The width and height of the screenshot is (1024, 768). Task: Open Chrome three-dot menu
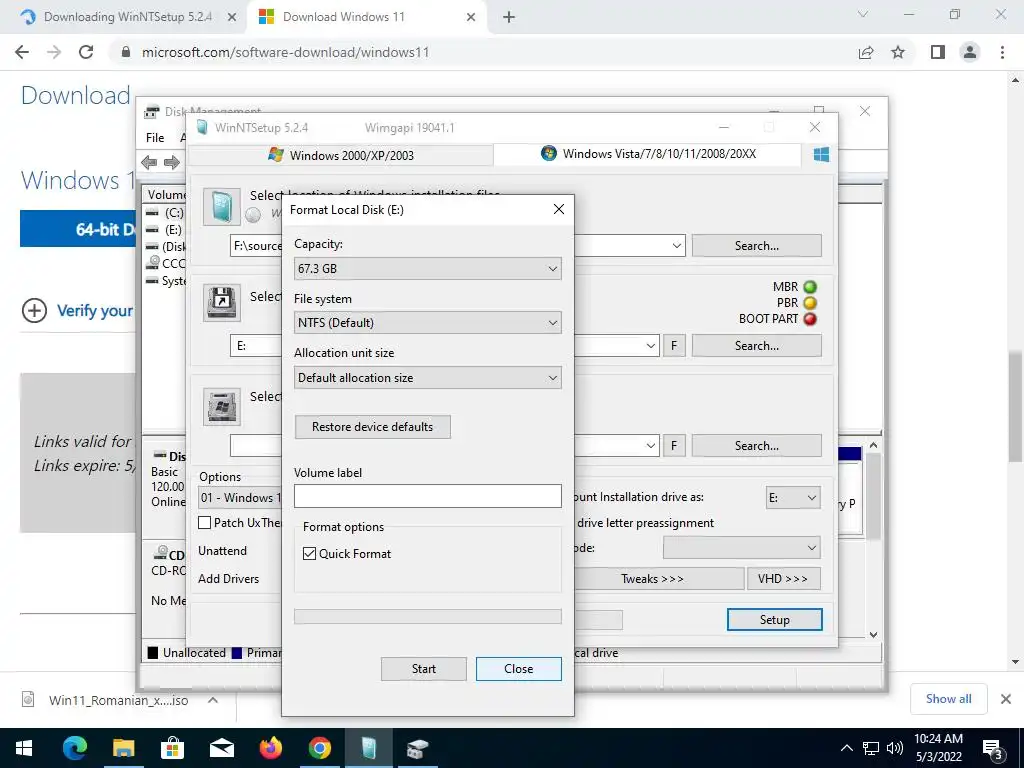click(1002, 52)
